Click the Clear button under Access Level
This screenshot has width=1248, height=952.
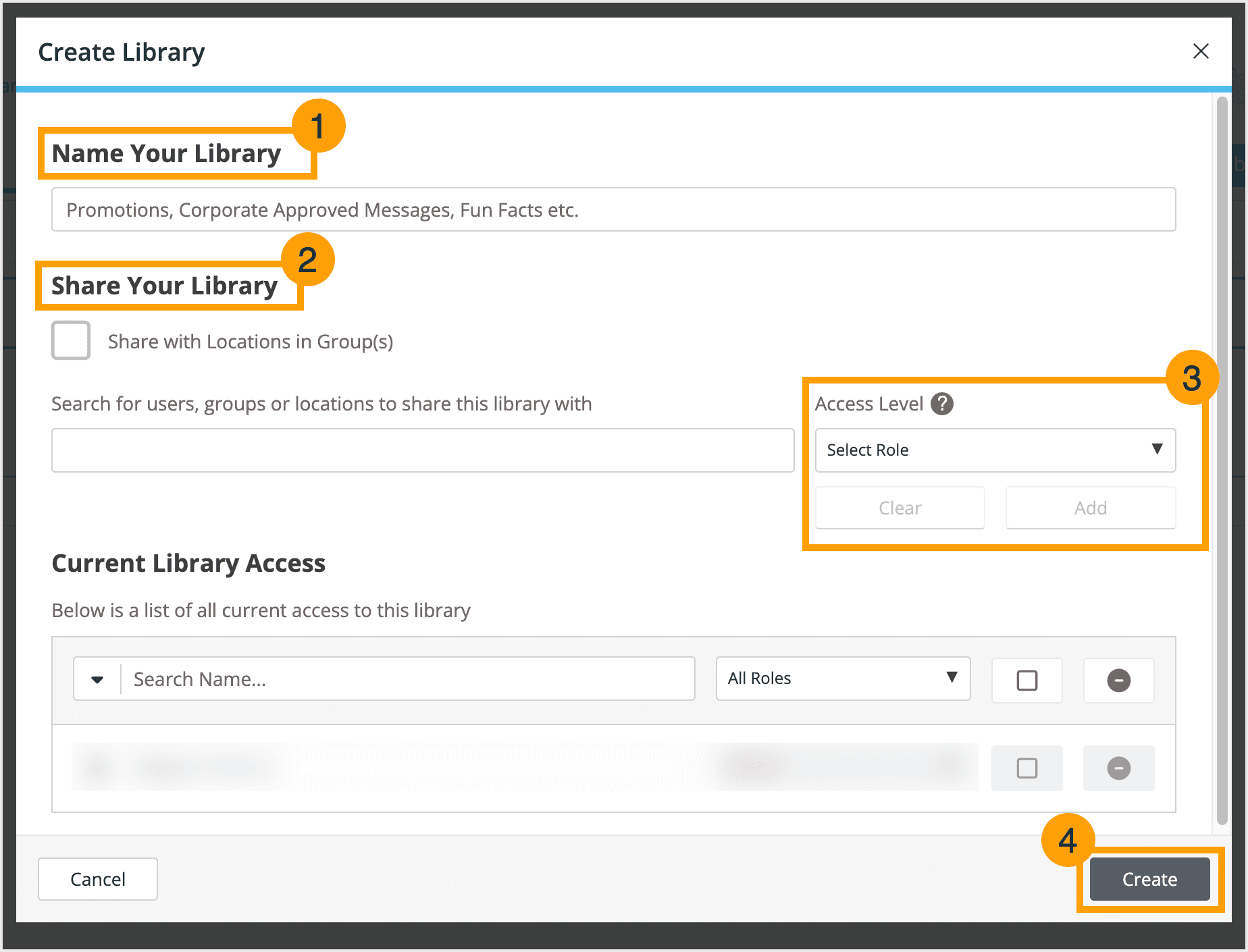pos(900,508)
